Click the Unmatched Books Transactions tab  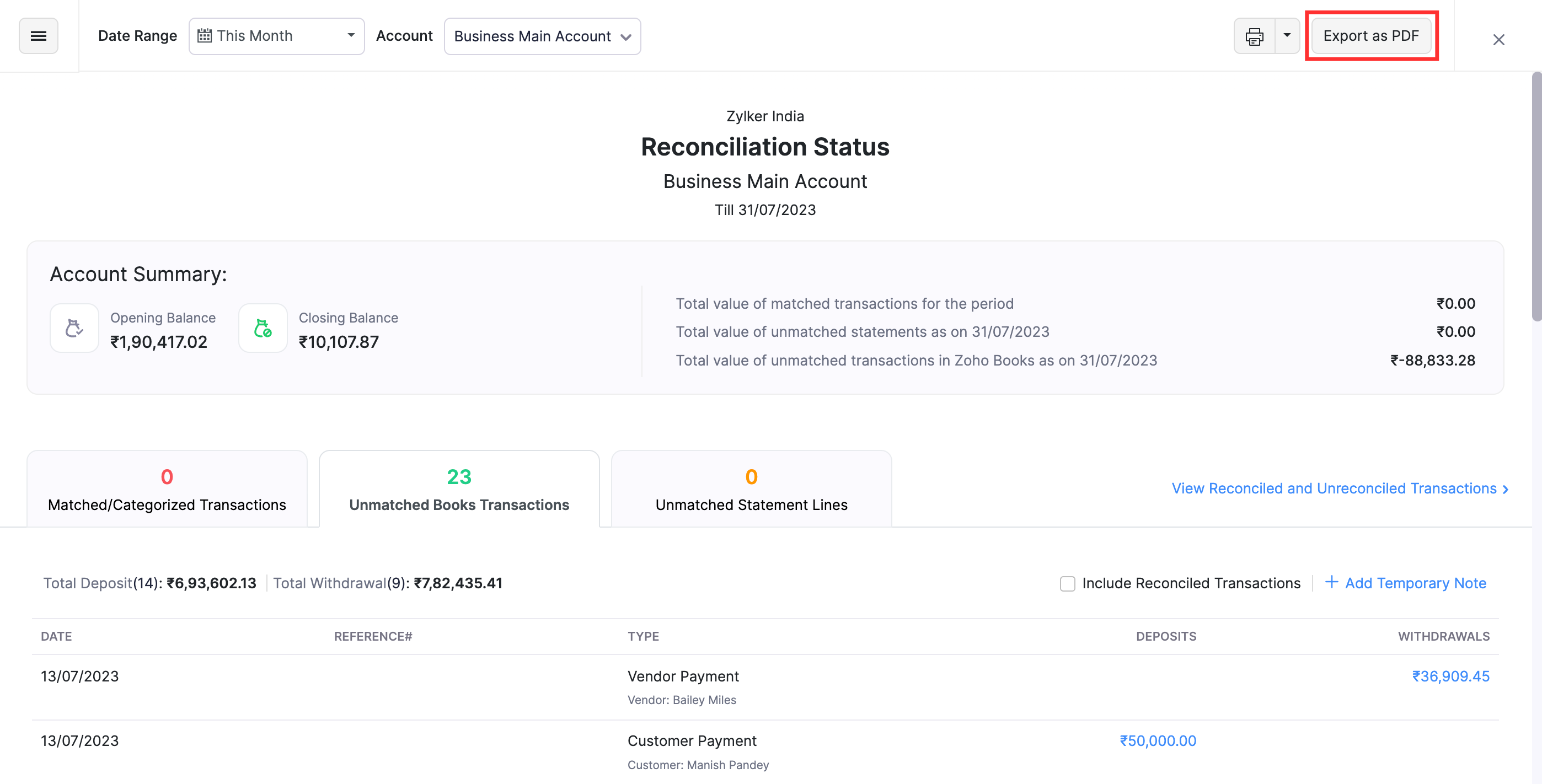click(x=458, y=488)
